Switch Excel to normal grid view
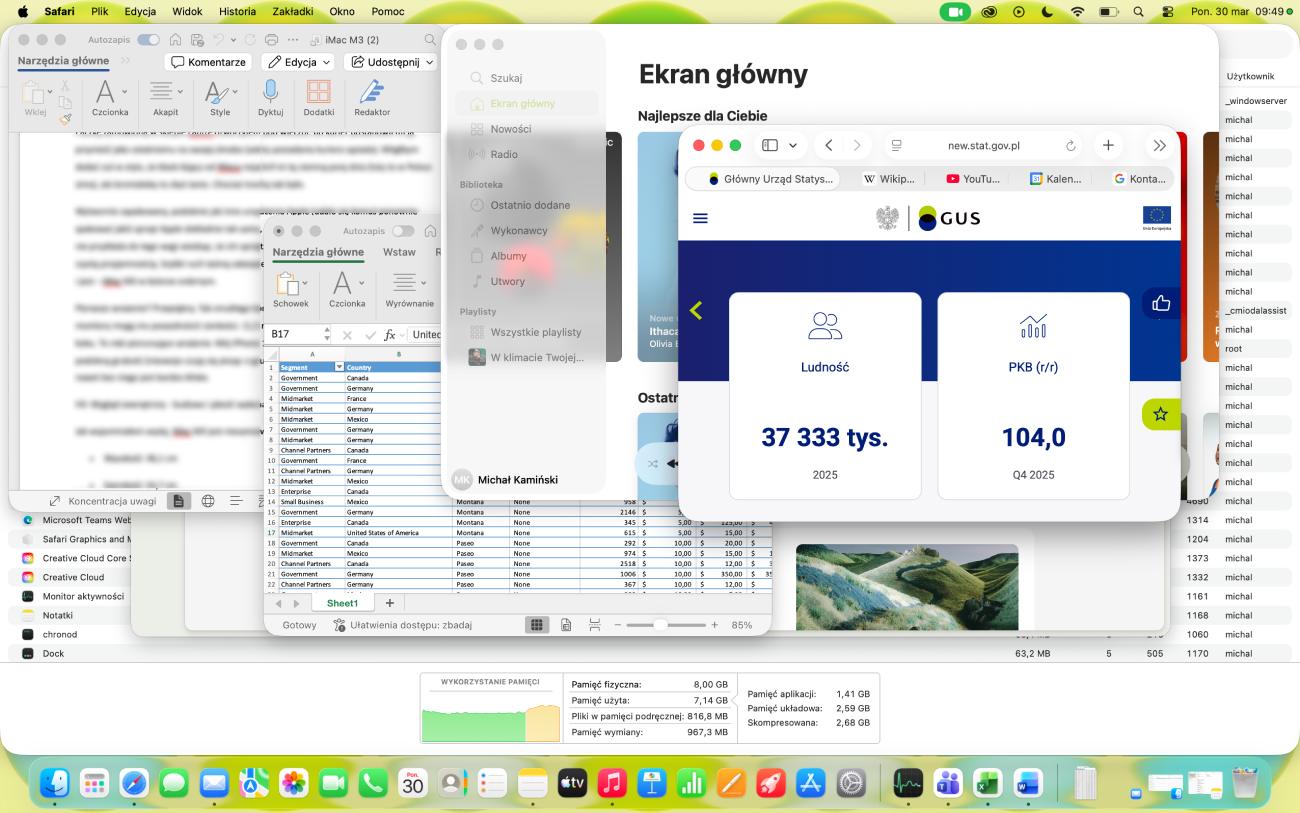The width and height of the screenshot is (1300, 813). click(537, 625)
